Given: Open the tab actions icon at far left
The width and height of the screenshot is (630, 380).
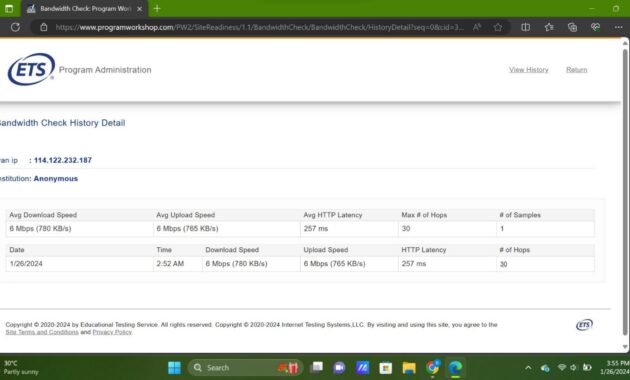Looking at the screenshot, I should [9, 8].
